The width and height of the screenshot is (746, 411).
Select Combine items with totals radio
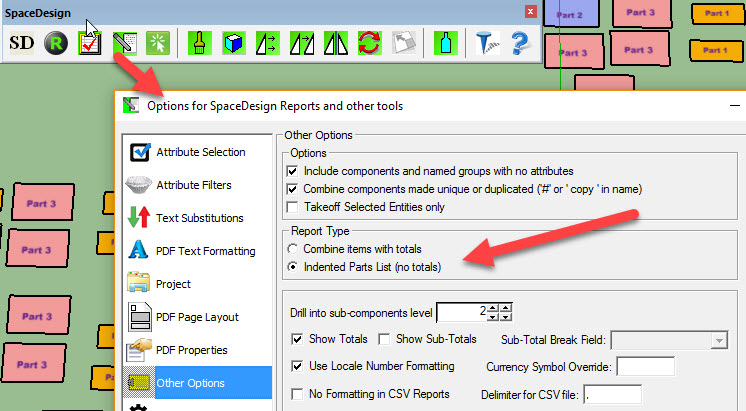pos(292,249)
